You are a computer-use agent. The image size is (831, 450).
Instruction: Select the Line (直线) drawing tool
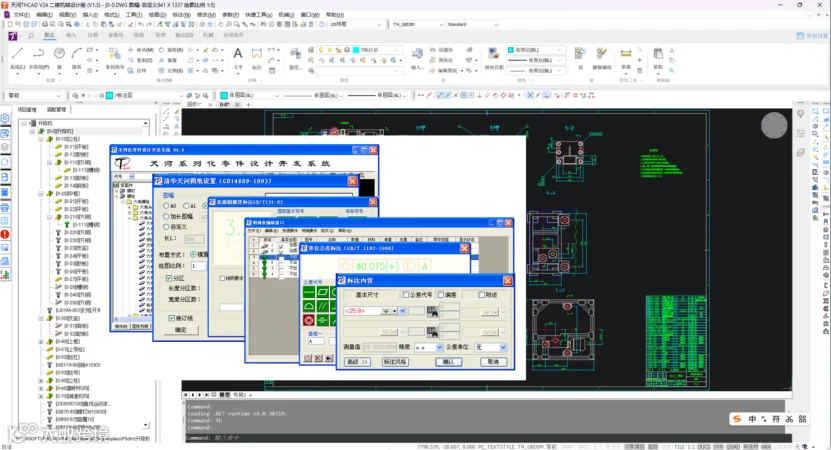pyautogui.click(x=17, y=54)
